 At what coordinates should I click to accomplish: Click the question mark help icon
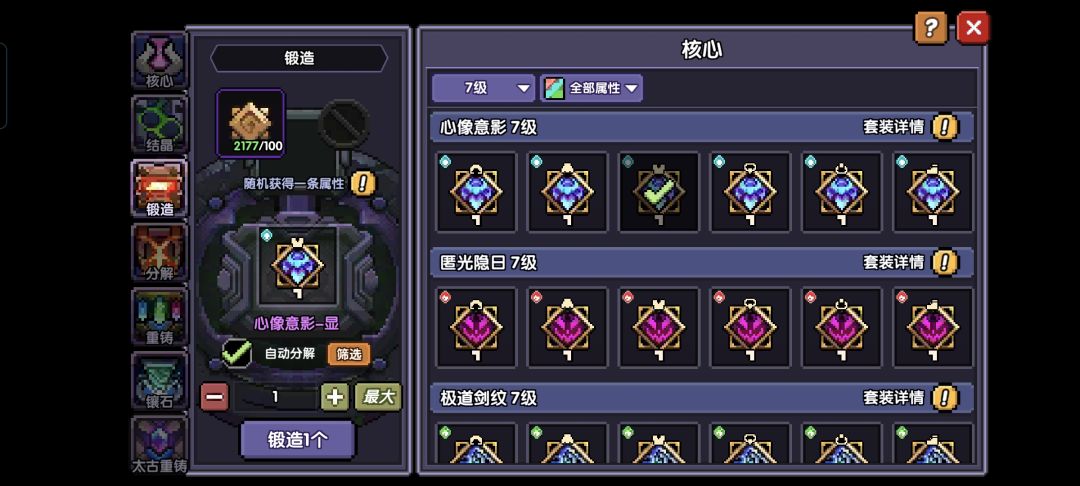(931, 28)
